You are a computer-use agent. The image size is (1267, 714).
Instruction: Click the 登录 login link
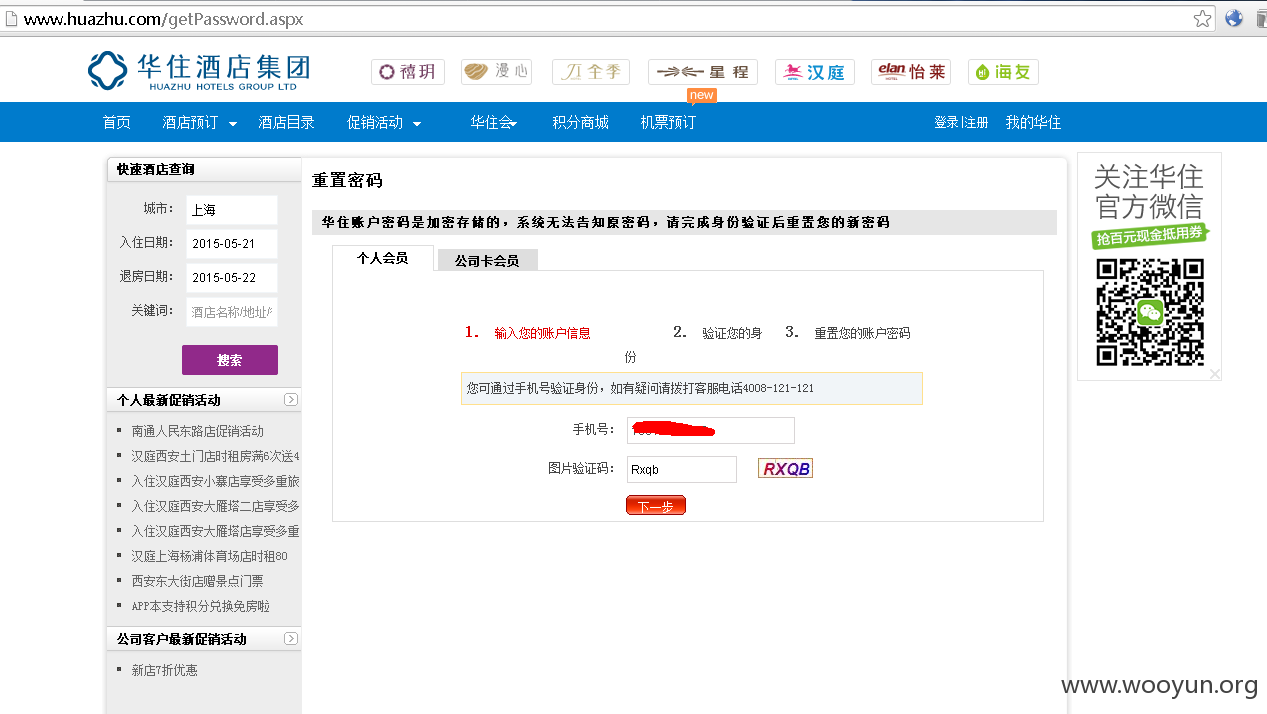click(x=946, y=122)
